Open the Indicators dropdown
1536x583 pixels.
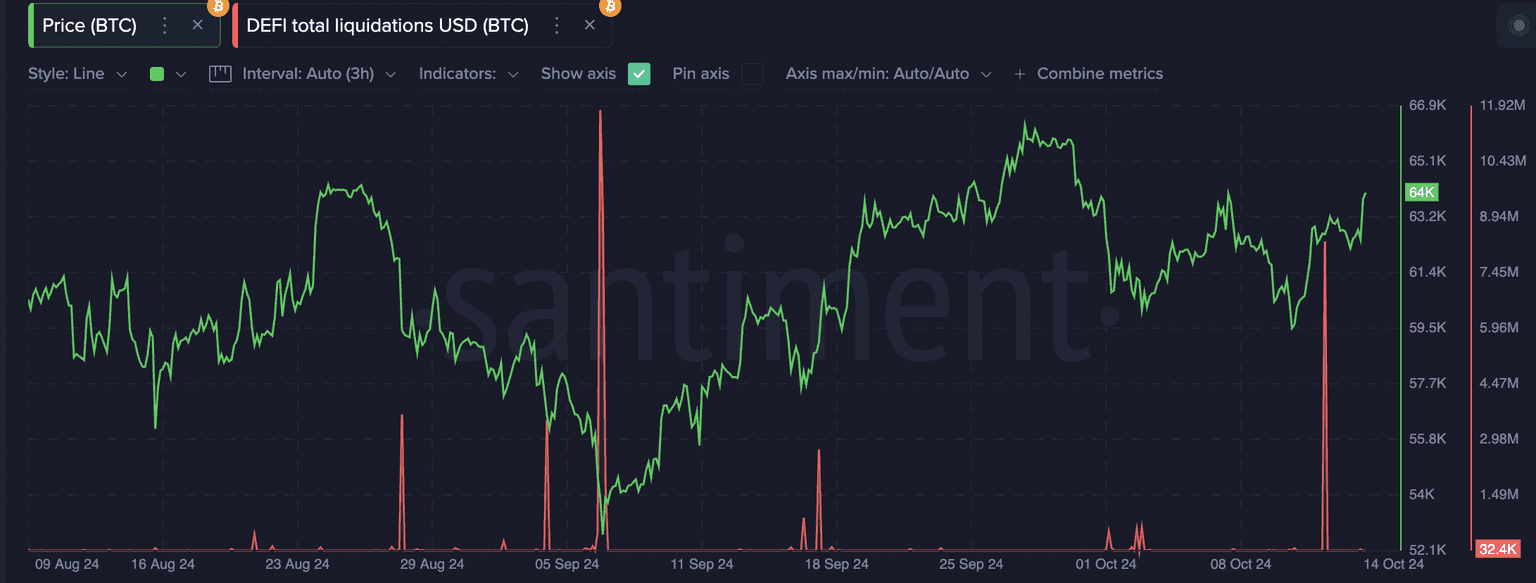[468, 74]
